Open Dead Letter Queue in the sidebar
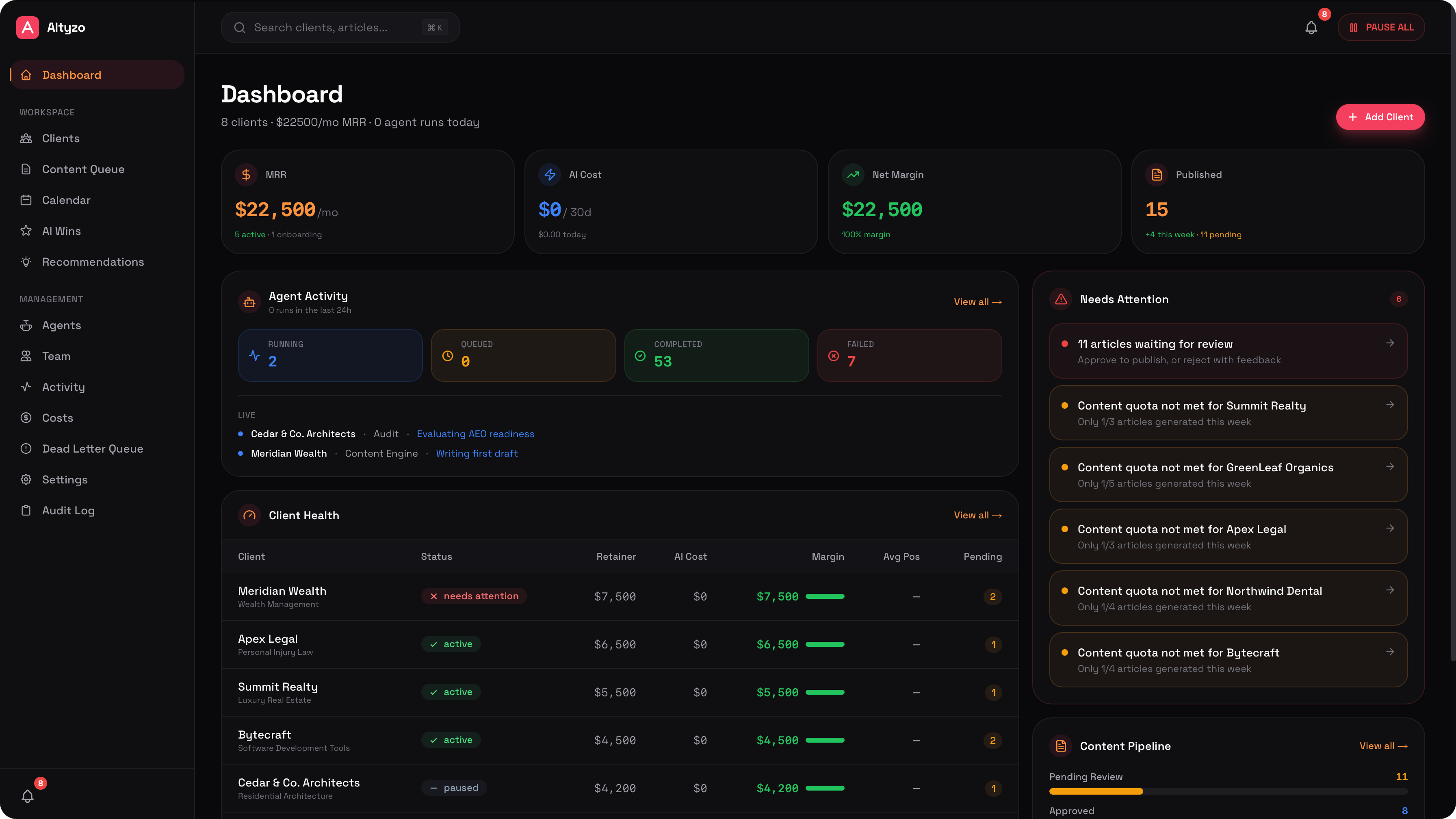The image size is (1456, 819). (x=97, y=448)
